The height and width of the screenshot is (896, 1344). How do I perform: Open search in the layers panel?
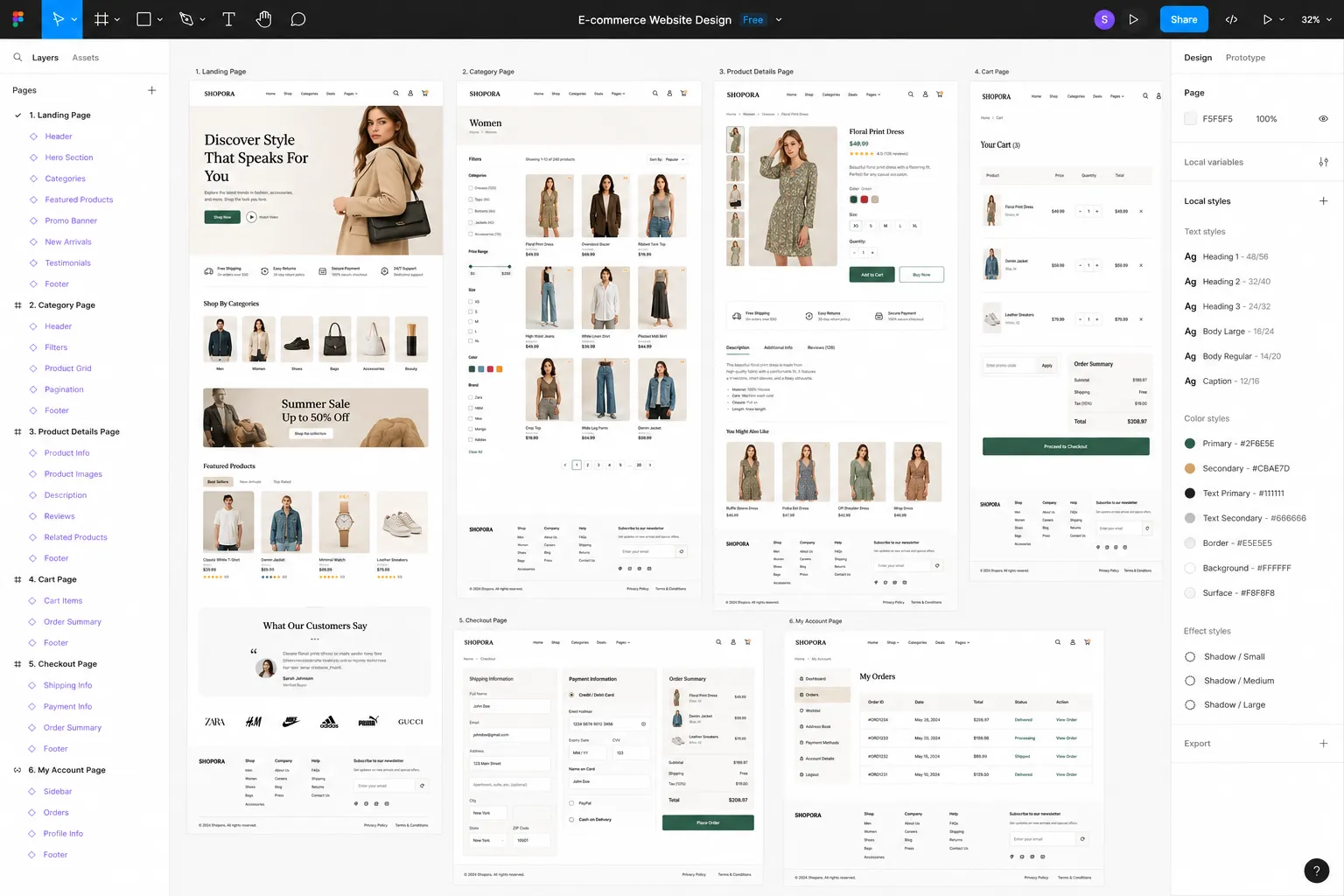pyautogui.click(x=17, y=58)
